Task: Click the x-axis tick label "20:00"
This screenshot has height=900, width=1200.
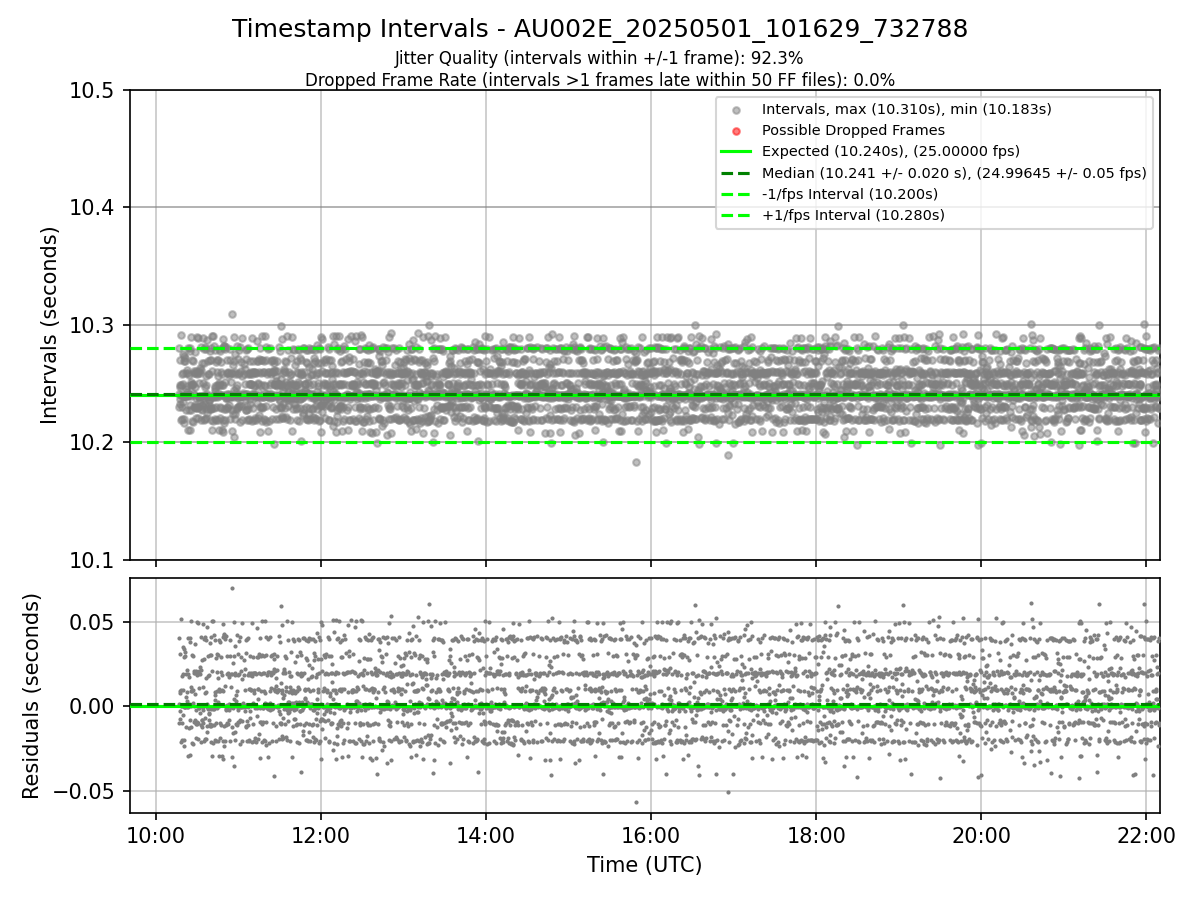Action: [x=980, y=834]
